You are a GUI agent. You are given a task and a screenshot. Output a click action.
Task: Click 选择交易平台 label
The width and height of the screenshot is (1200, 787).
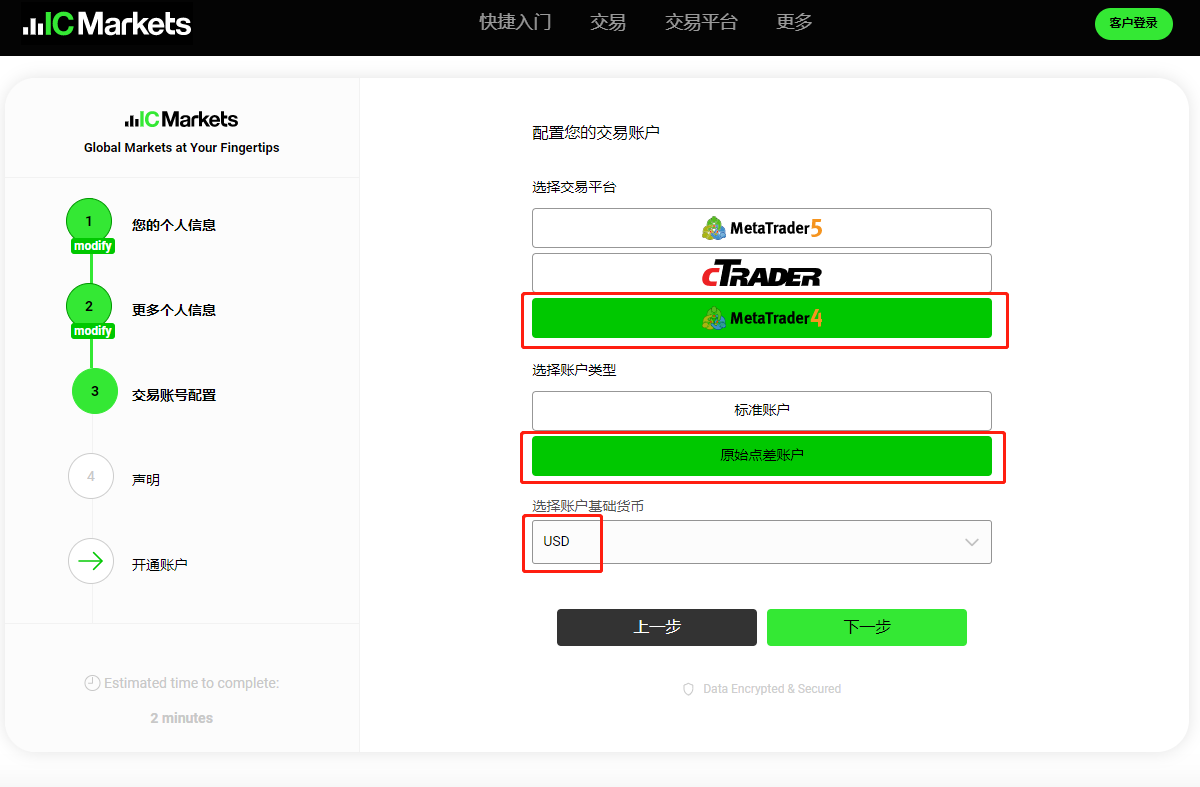574,187
